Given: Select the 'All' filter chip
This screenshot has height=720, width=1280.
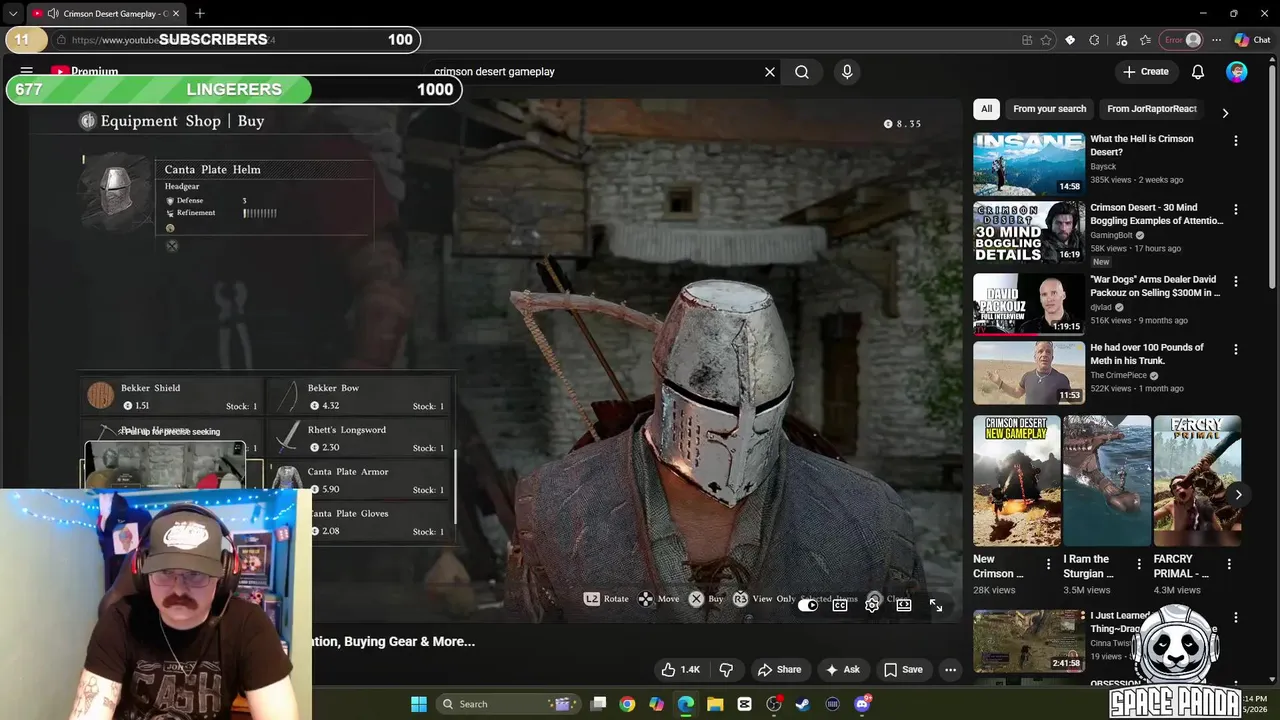Looking at the screenshot, I should [x=986, y=109].
